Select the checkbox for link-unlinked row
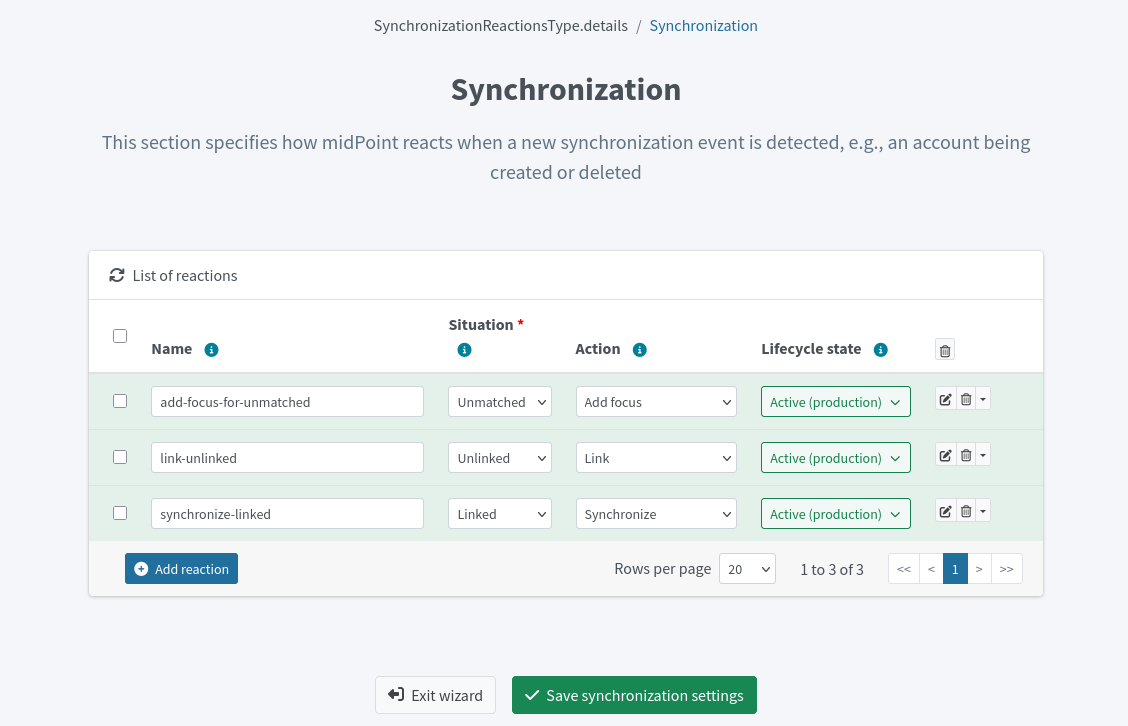1128x726 pixels. pos(120,456)
